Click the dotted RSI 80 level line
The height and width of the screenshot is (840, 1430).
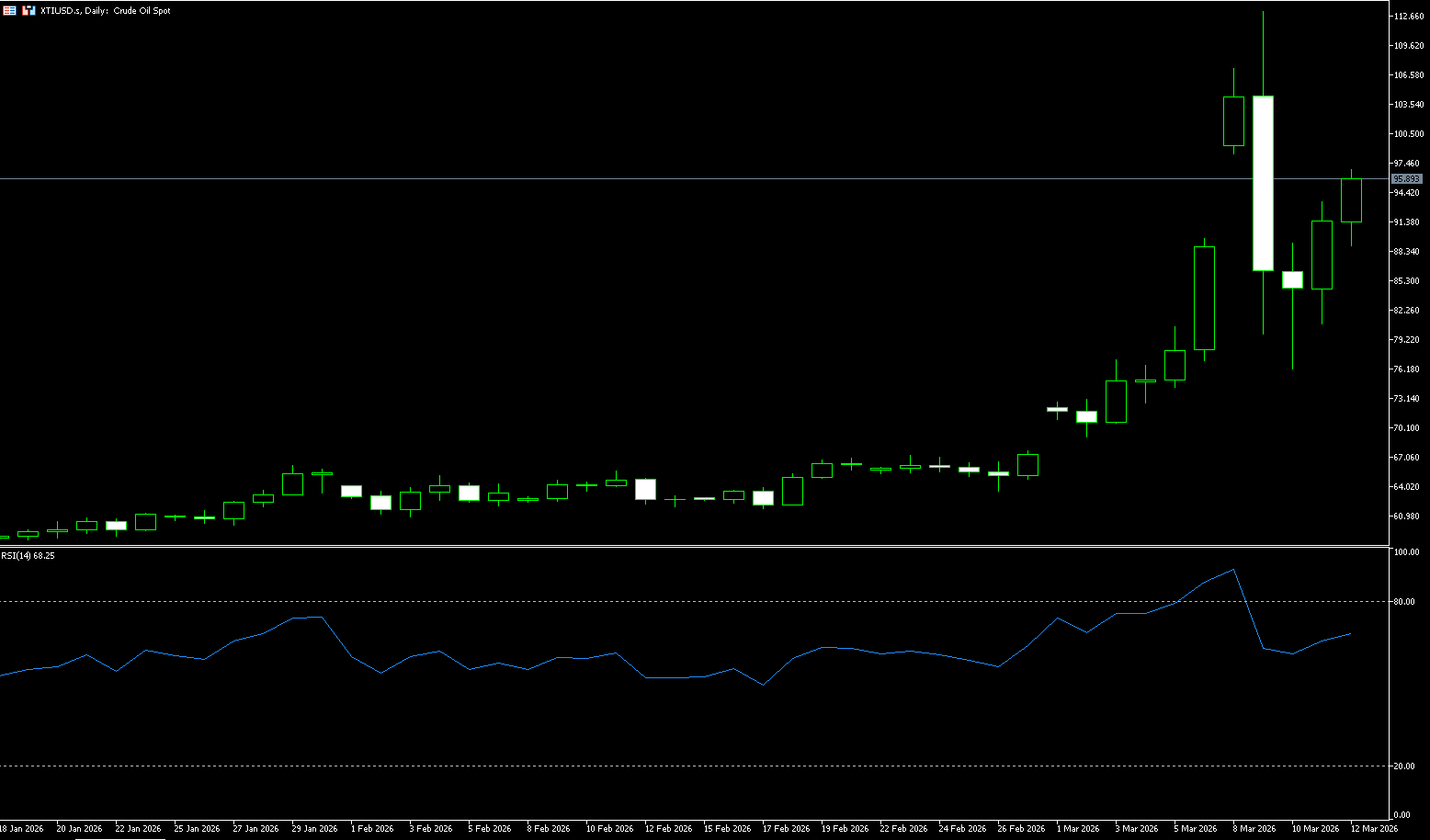click(643, 601)
